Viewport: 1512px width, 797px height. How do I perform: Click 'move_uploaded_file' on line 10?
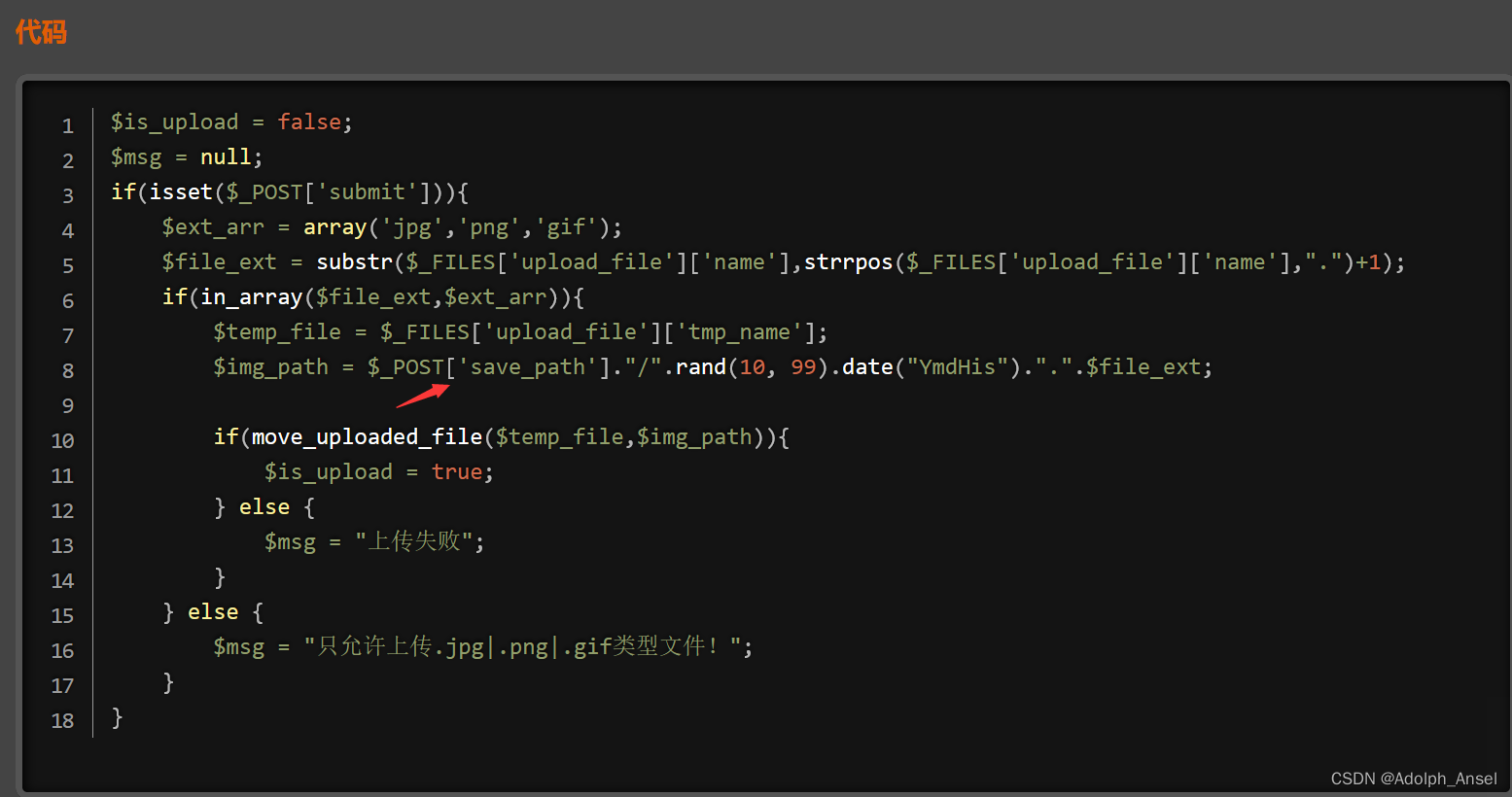(367, 436)
